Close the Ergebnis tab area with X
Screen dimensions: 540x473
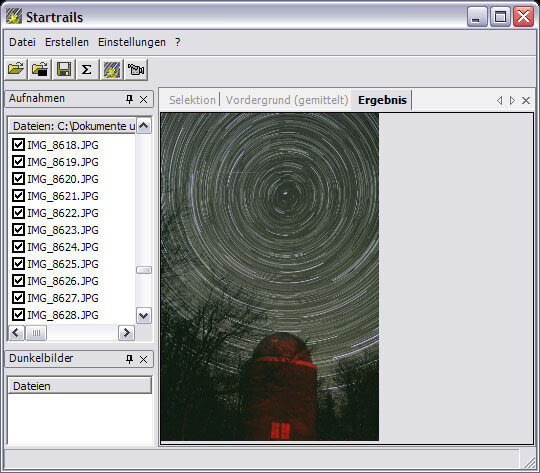point(526,100)
